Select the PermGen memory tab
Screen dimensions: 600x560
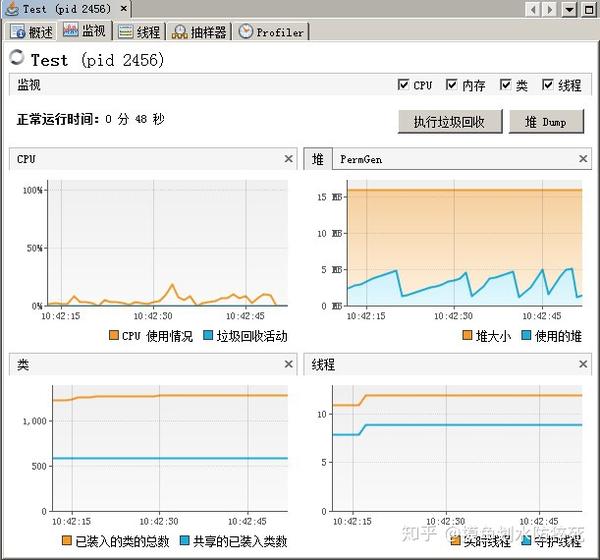pyautogui.click(x=361, y=159)
